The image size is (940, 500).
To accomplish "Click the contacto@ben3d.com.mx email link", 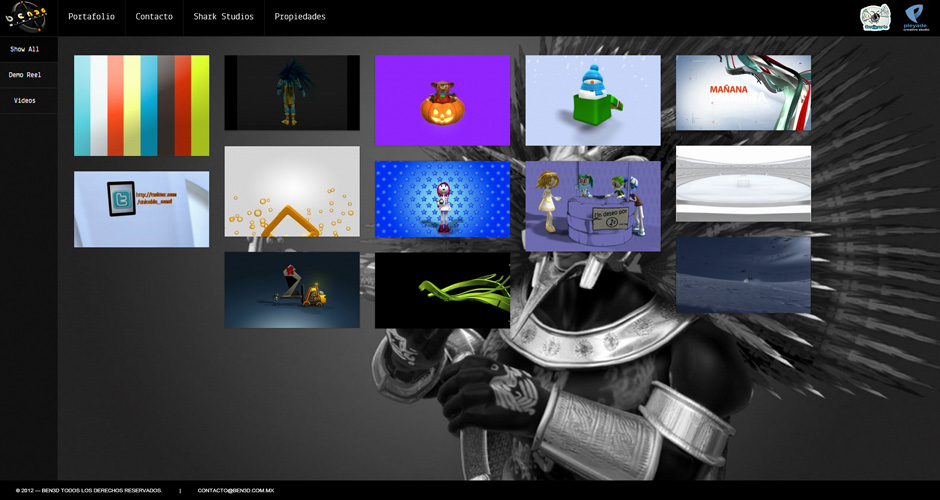I will 236,491.
